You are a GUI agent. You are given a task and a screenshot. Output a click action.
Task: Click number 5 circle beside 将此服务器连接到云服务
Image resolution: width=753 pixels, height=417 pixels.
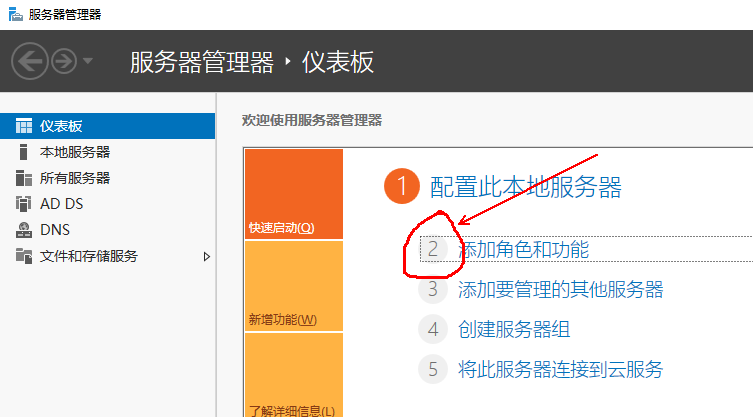[433, 369]
